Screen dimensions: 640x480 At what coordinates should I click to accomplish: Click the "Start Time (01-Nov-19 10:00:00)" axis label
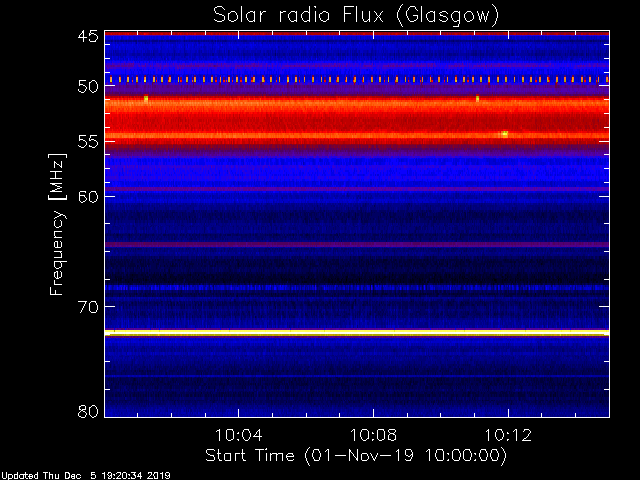click(356, 456)
